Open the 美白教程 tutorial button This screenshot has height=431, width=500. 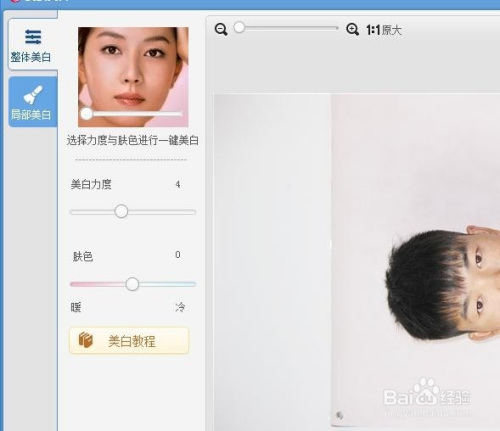tap(129, 341)
